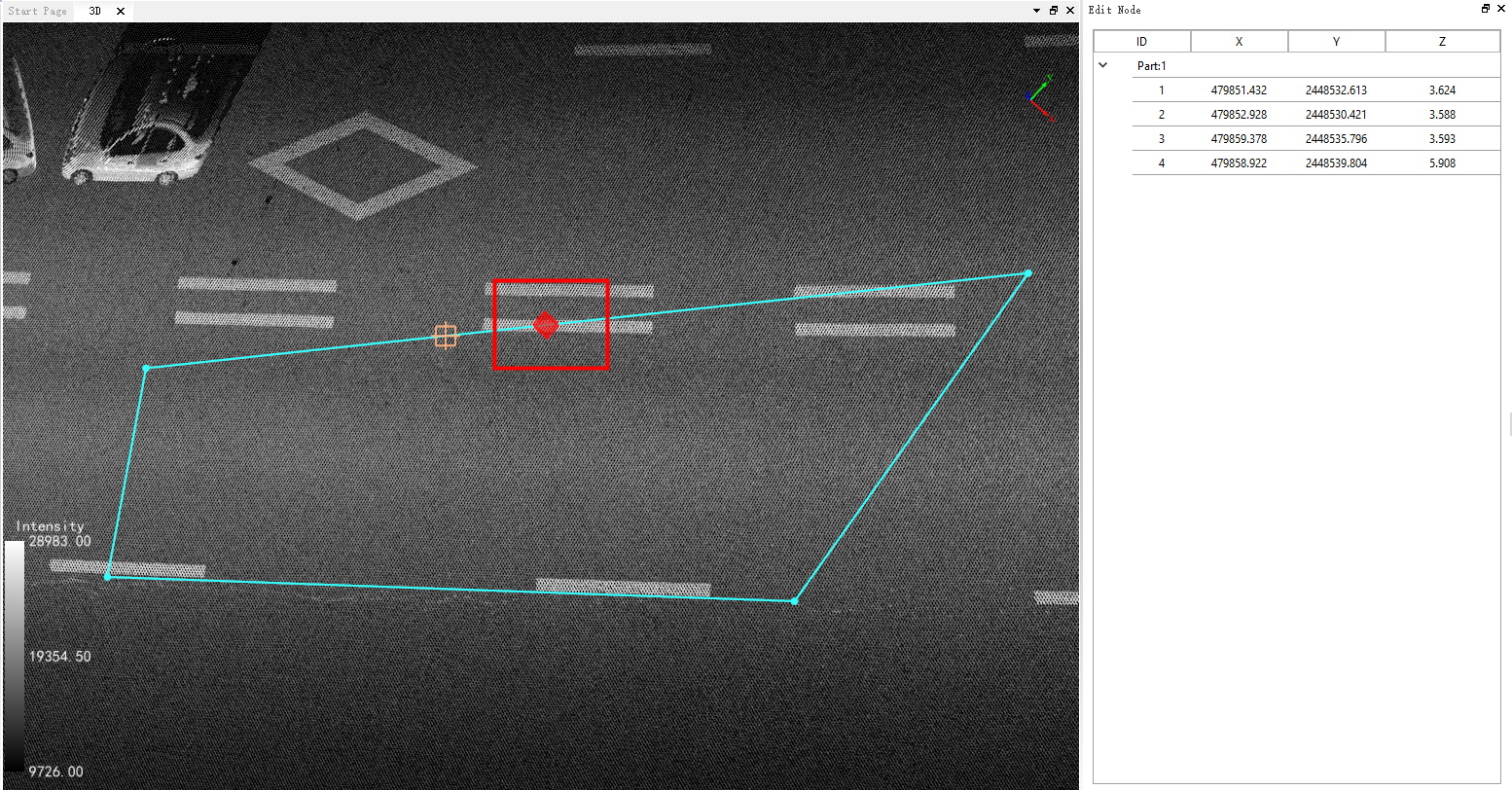Image resolution: width=1512 pixels, height=790 pixels.
Task: Select node ID 1 cell
Action: click(x=1162, y=90)
